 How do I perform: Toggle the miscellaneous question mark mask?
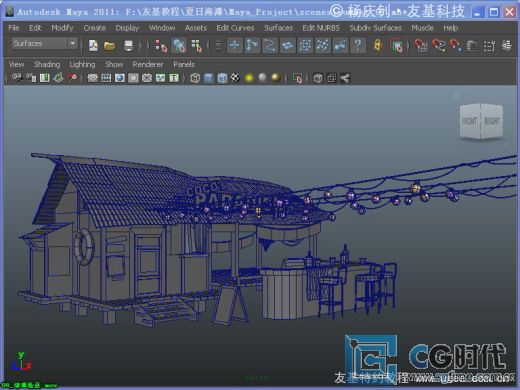(x=358, y=45)
